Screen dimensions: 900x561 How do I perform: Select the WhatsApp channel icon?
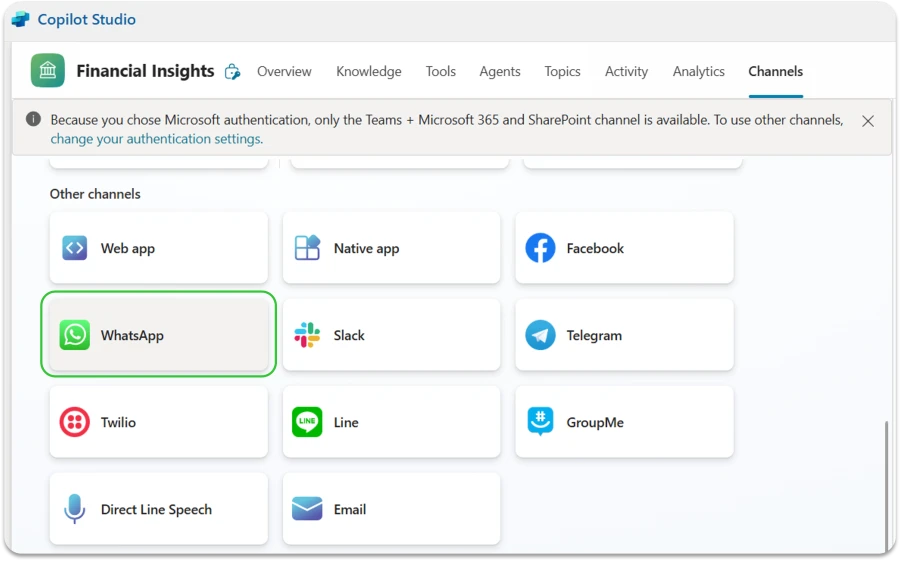[x=75, y=335]
